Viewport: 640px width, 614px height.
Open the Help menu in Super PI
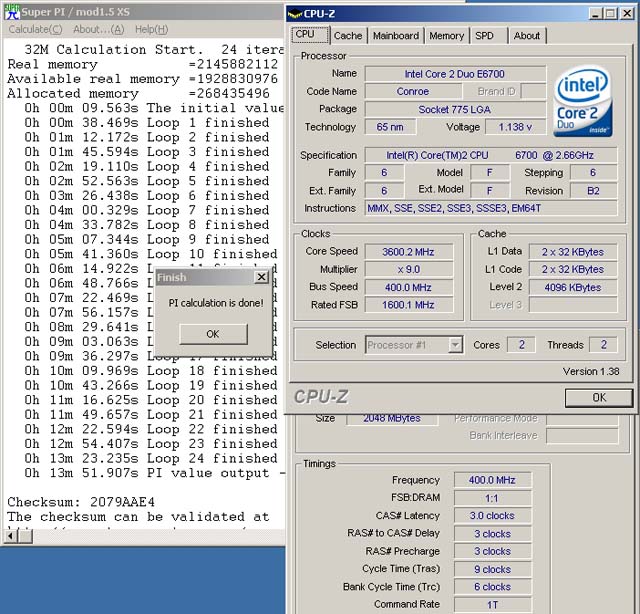tap(151, 29)
